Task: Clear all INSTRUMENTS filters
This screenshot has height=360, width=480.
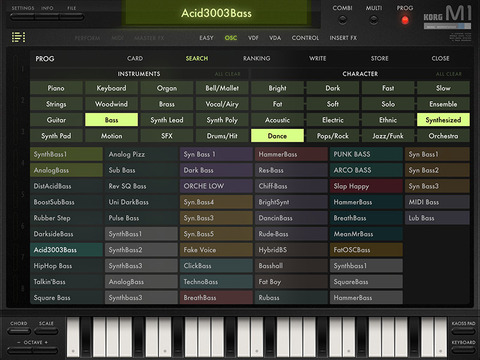Action: 227,74
